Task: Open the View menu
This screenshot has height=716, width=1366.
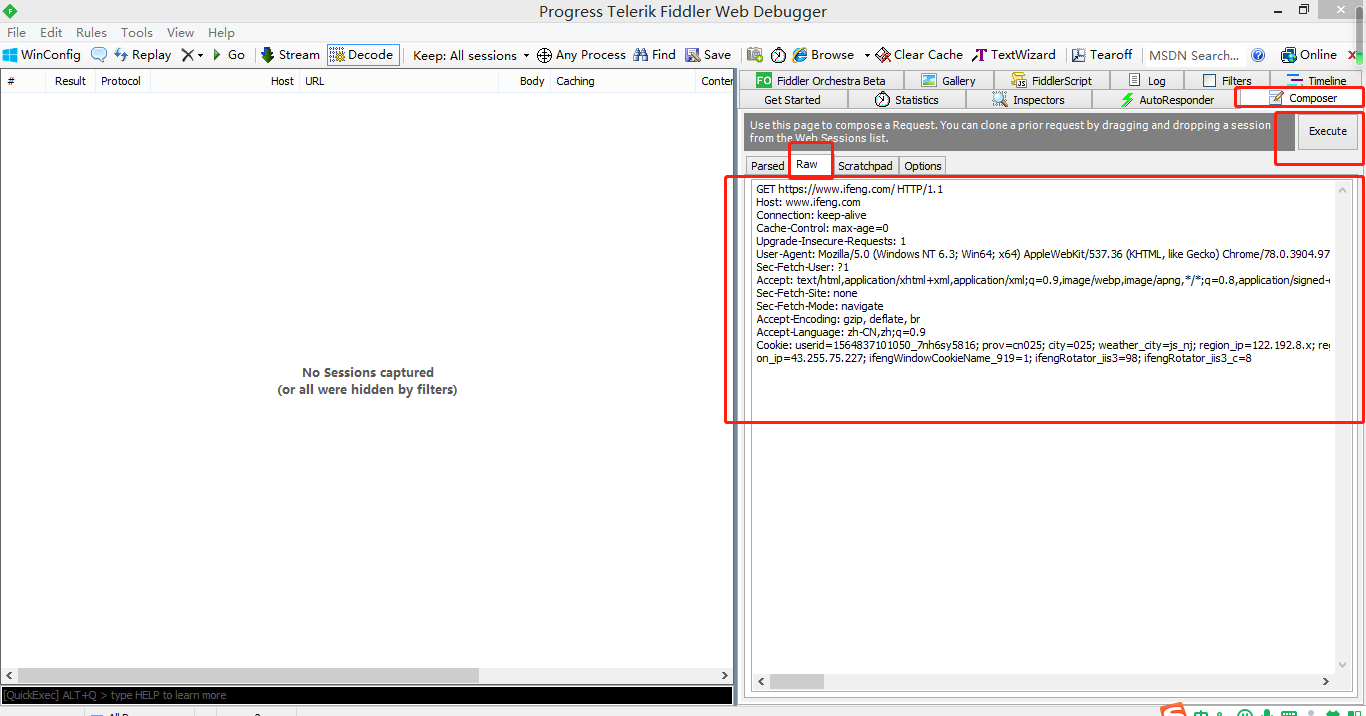Action: pyautogui.click(x=180, y=33)
